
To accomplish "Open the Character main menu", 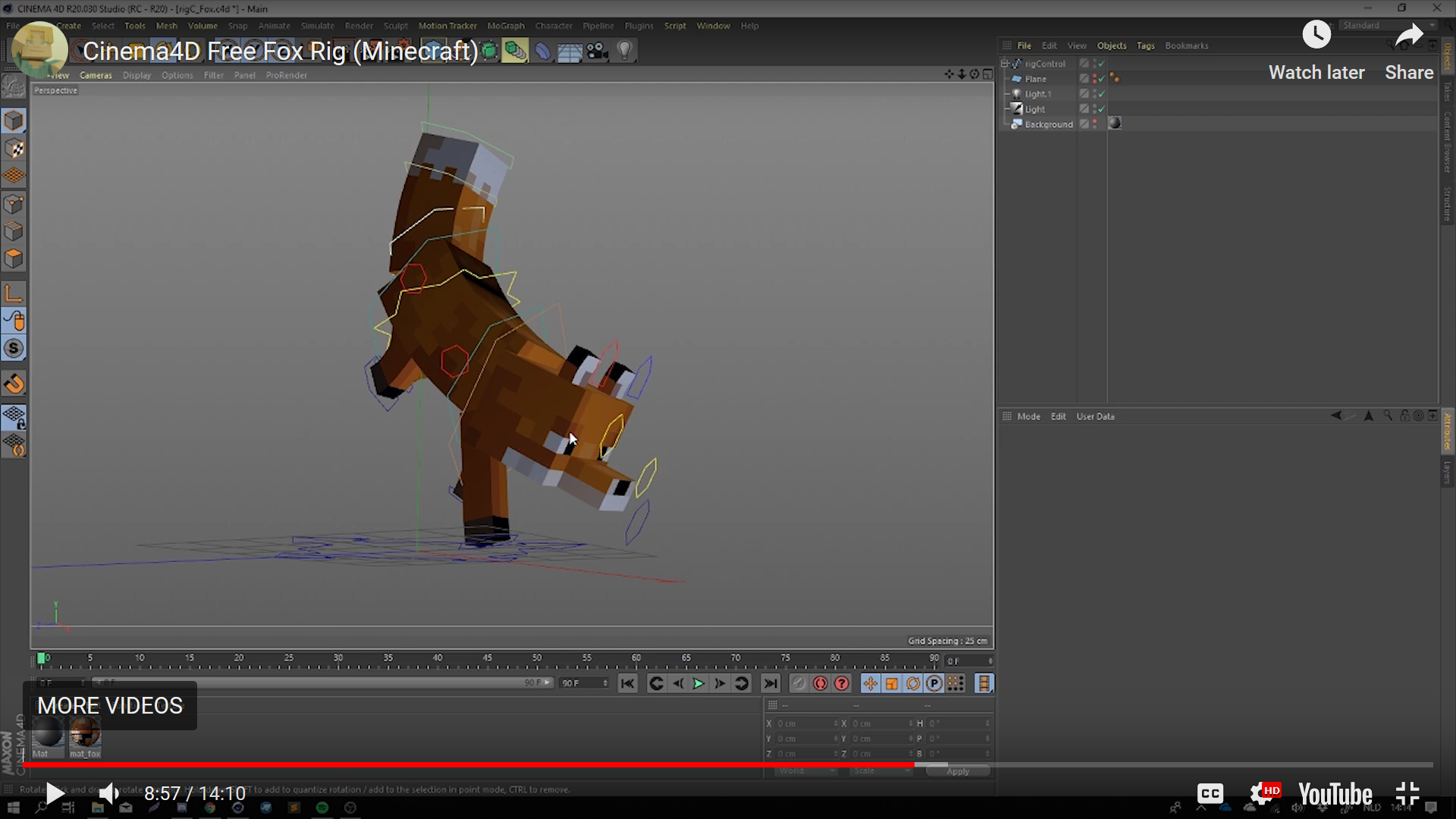I will [554, 26].
